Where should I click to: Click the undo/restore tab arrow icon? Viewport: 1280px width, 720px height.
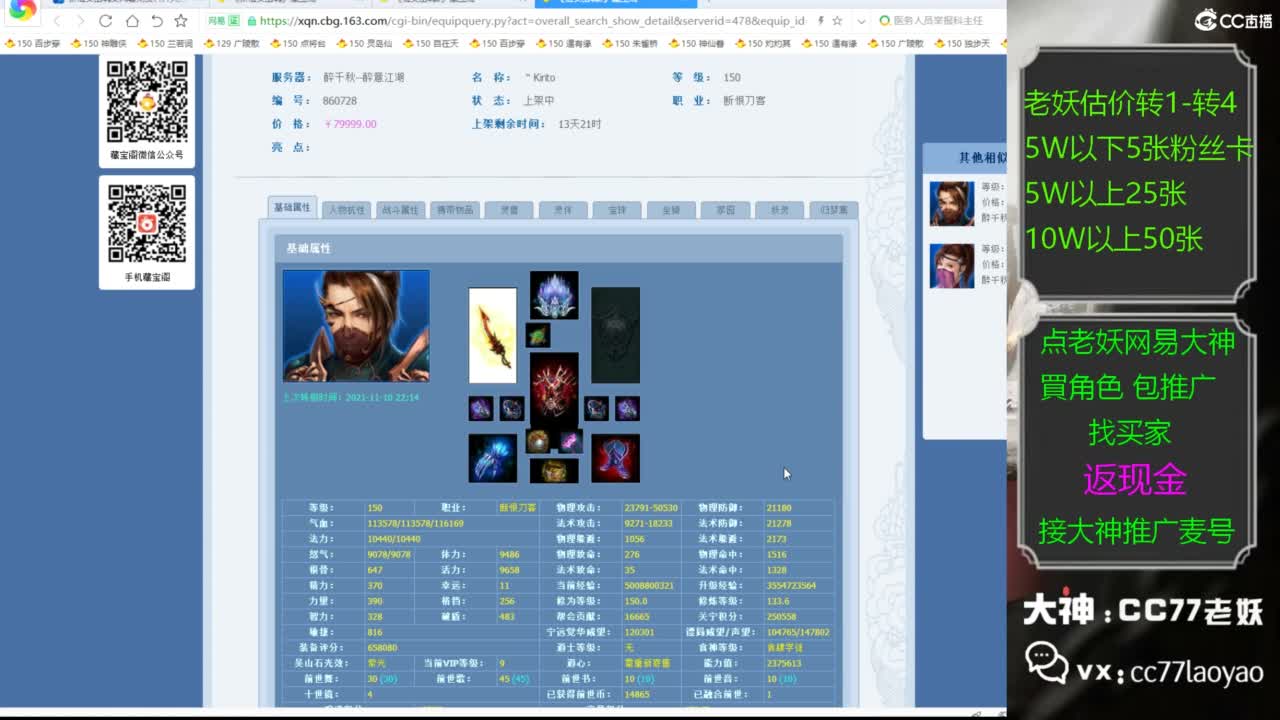(x=157, y=21)
